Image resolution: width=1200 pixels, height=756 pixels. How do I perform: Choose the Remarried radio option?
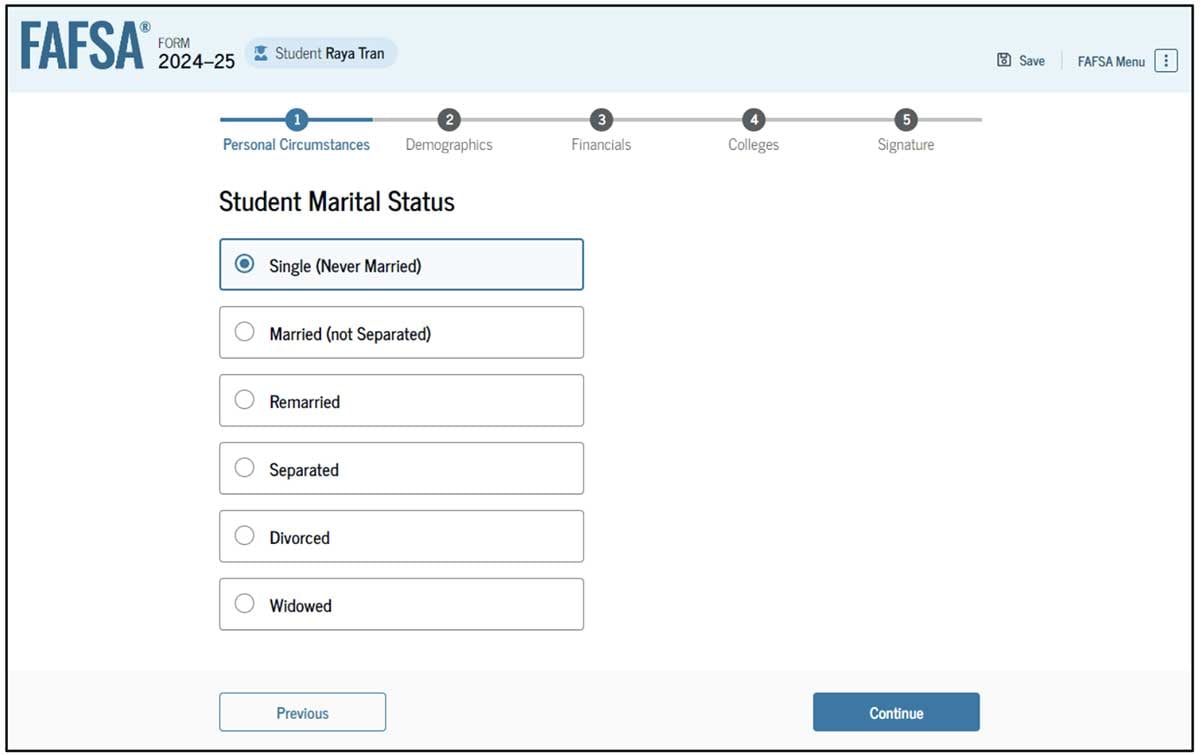(244, 400)
